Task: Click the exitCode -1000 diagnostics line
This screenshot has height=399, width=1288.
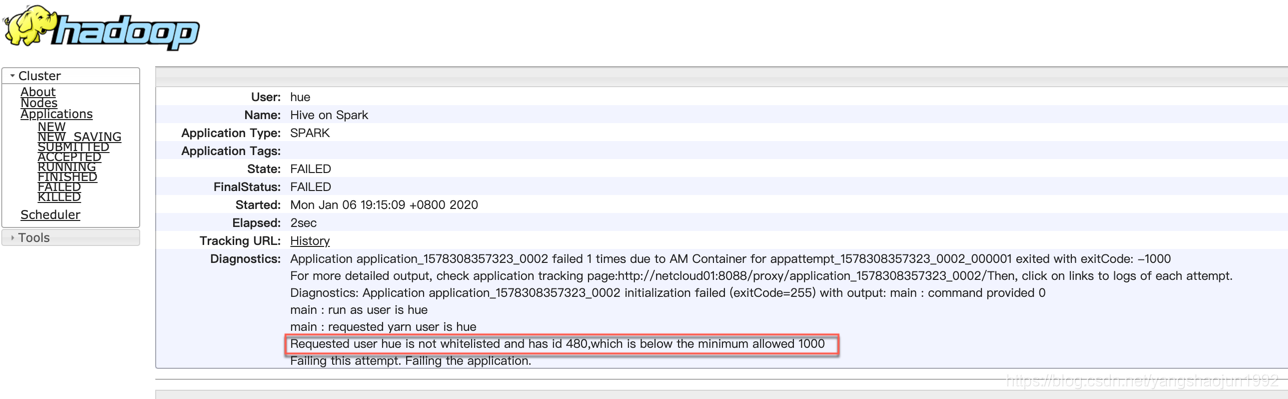Action: (x=730, y=259)
